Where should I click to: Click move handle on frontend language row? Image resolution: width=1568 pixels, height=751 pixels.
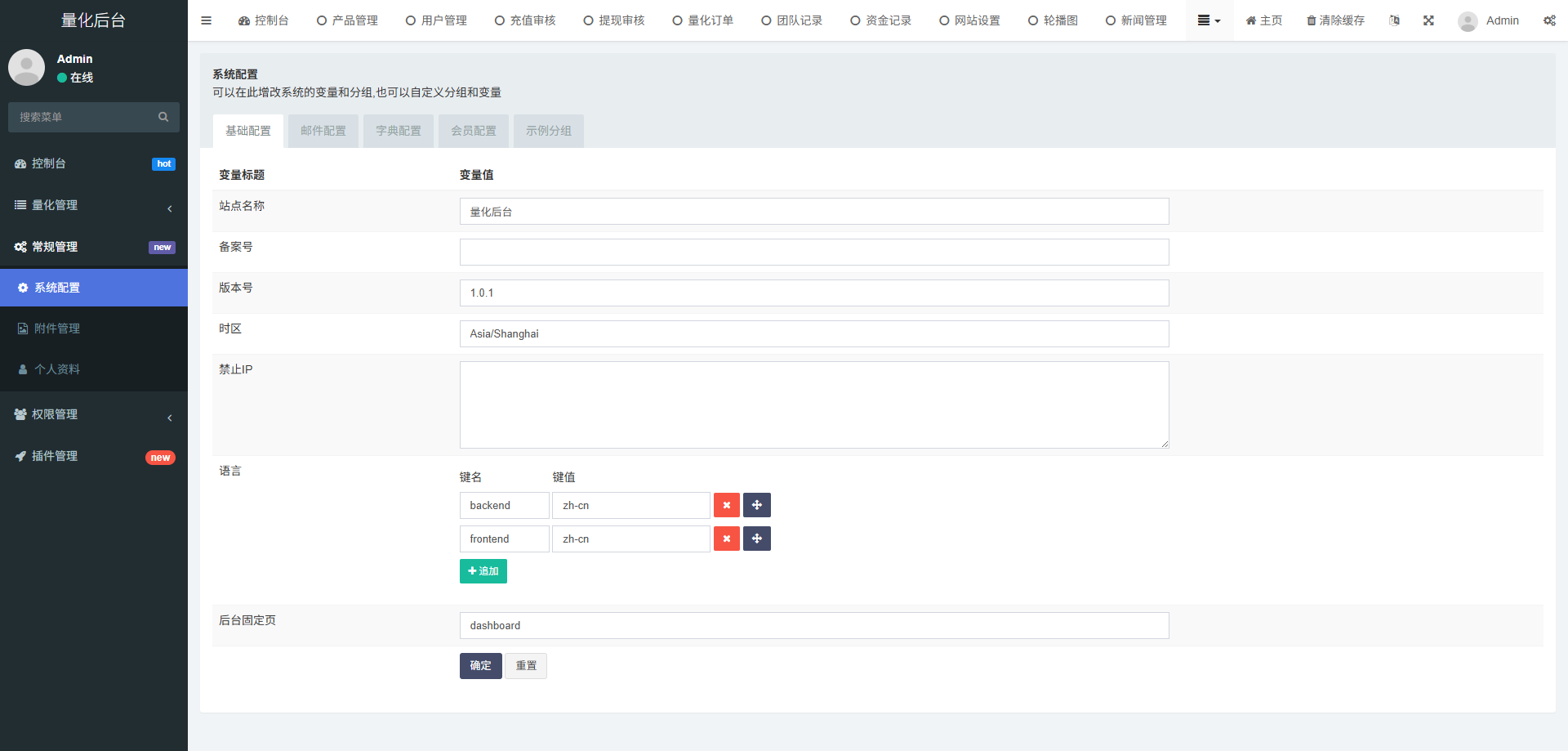point(757,539)
